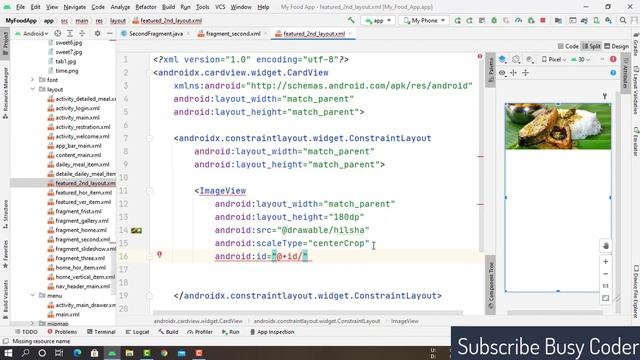
Task: Open the Build menu
Action: 169,7
